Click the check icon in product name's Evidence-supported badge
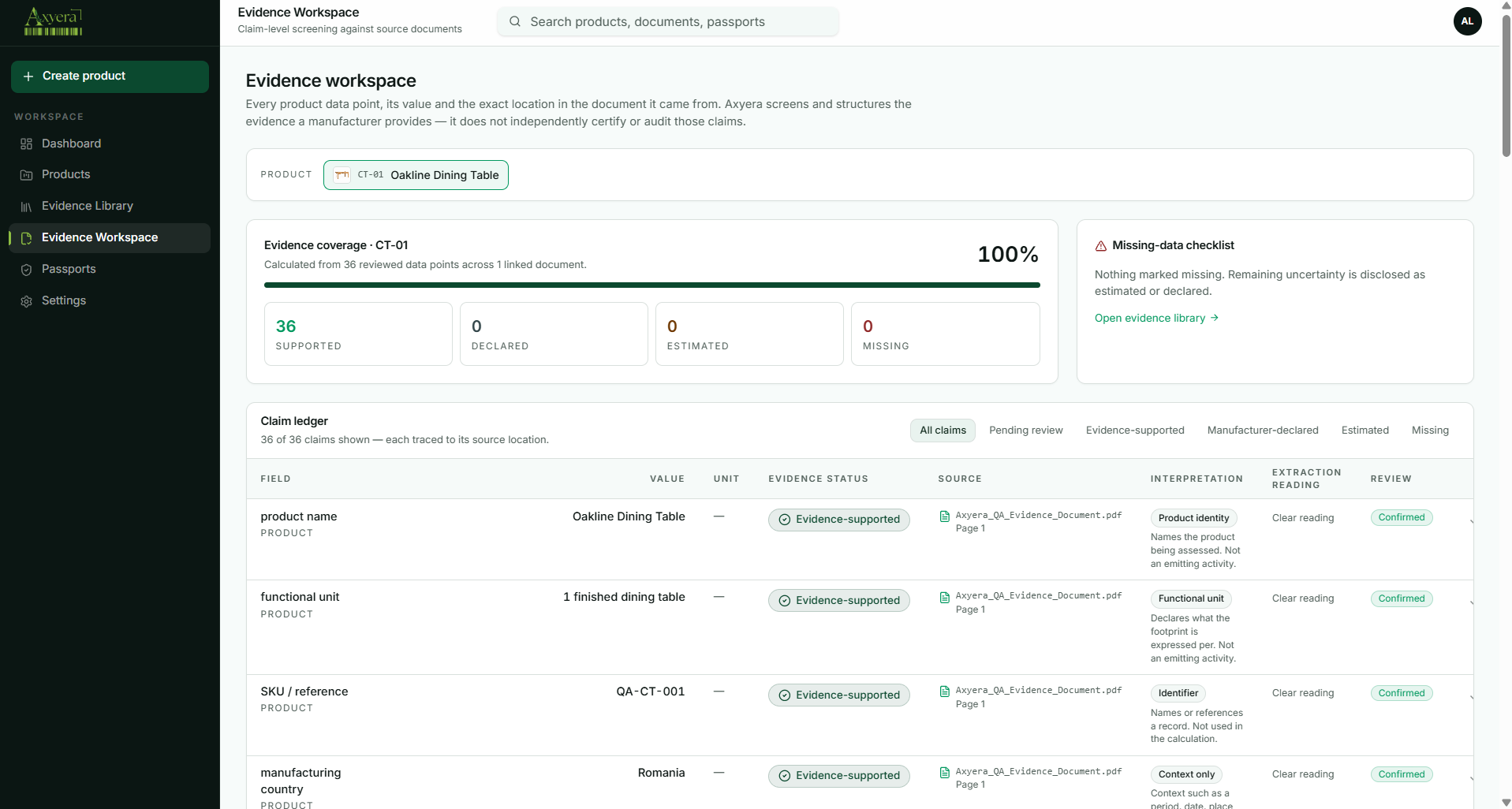The height and width of the screenshot is (809, 1512). (785, 520)
